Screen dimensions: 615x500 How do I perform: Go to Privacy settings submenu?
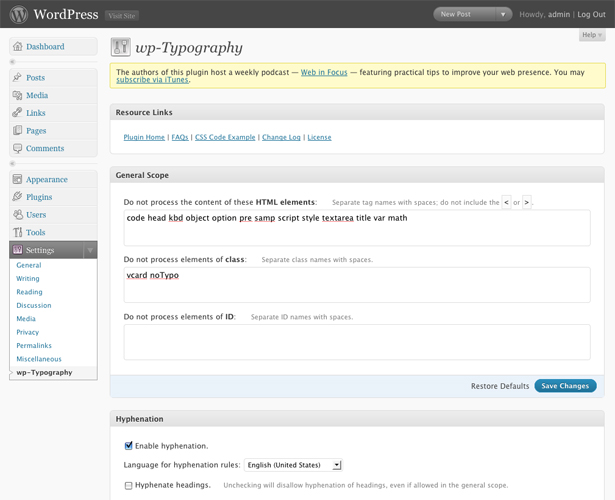point(27,332)
